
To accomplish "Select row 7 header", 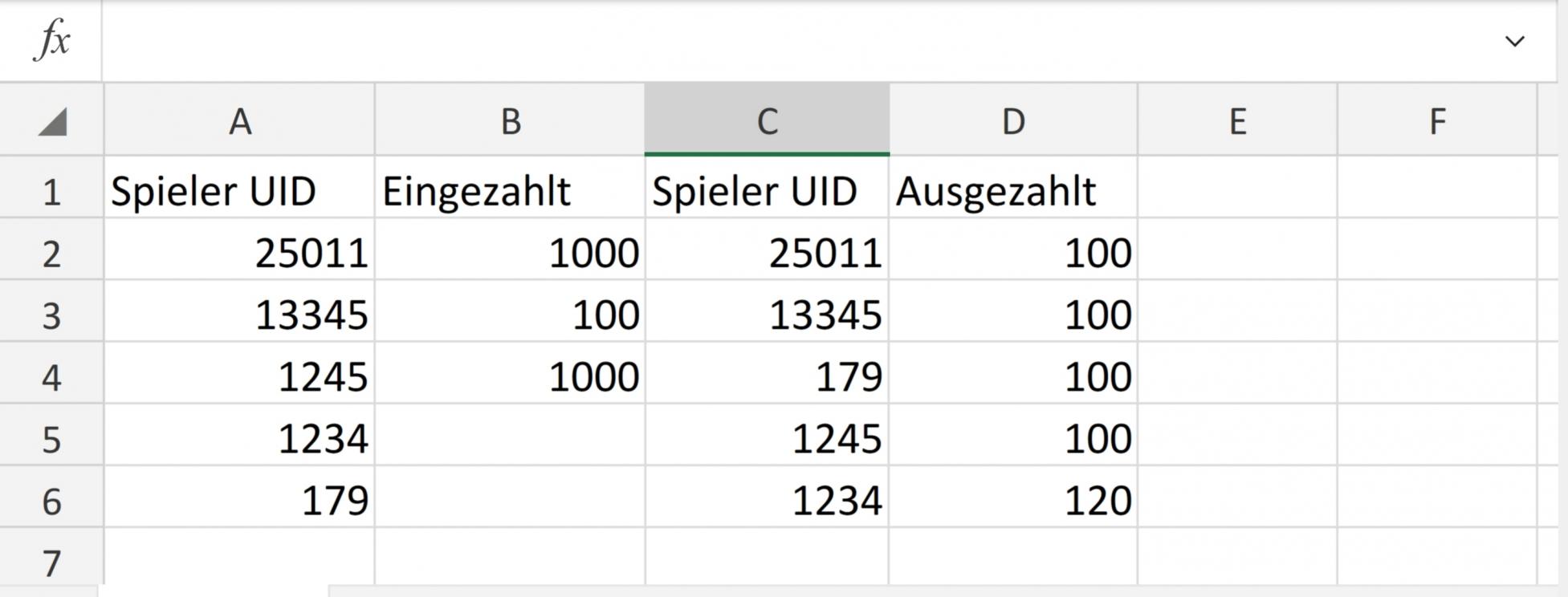I will pos(51,562).
